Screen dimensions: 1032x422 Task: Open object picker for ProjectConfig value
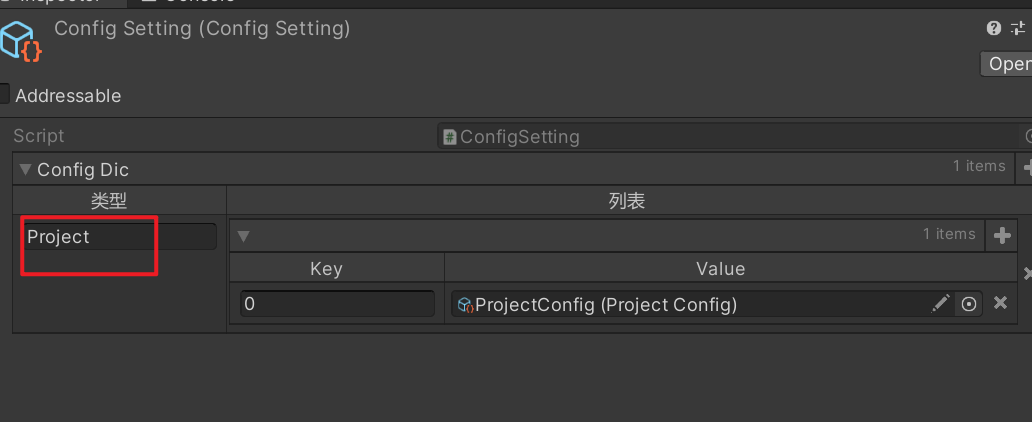[x=968, y=304]
